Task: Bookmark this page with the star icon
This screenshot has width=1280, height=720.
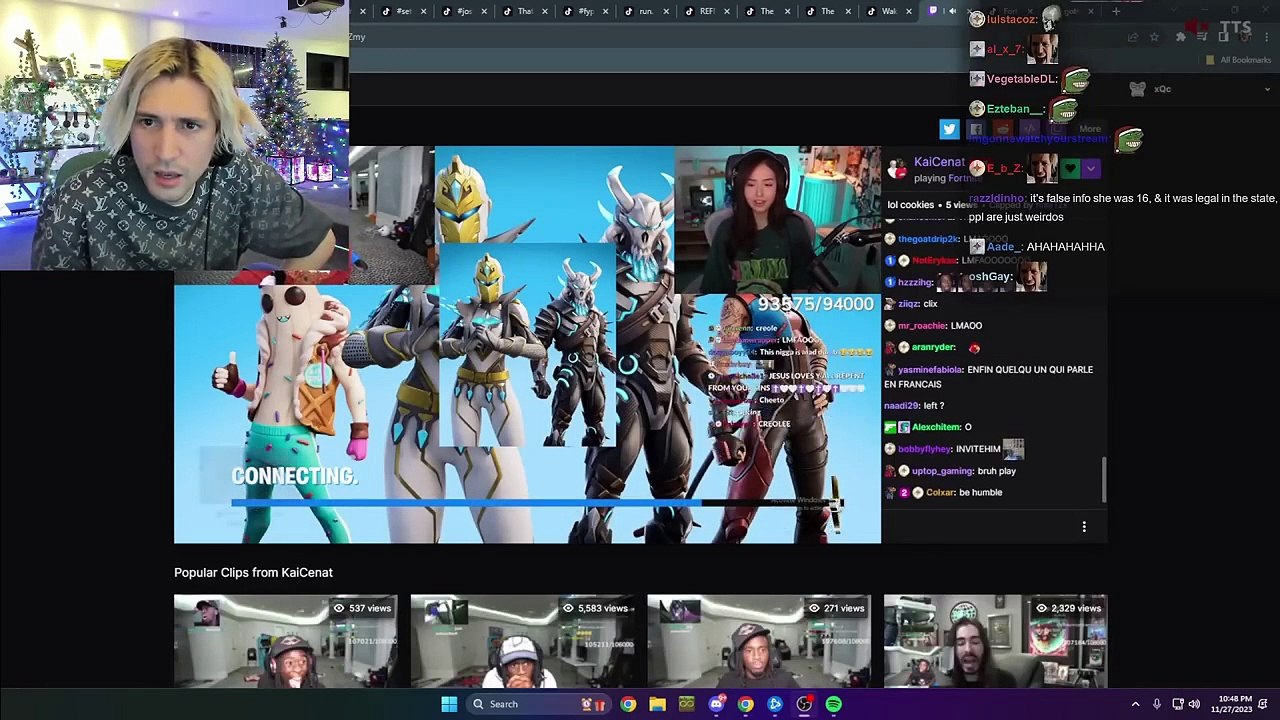Action: [x=1154, y=37]
